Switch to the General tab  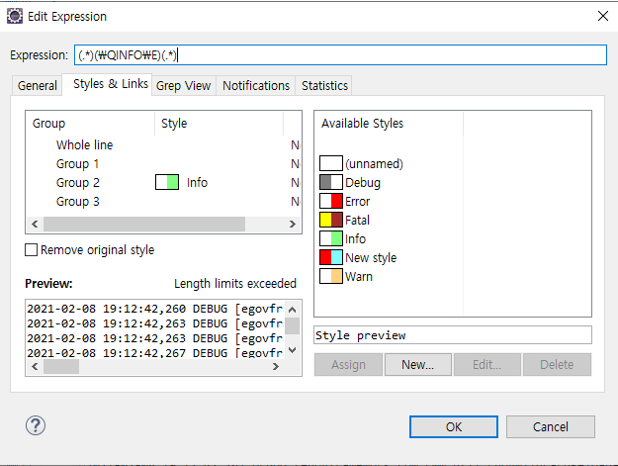[37, 86]
